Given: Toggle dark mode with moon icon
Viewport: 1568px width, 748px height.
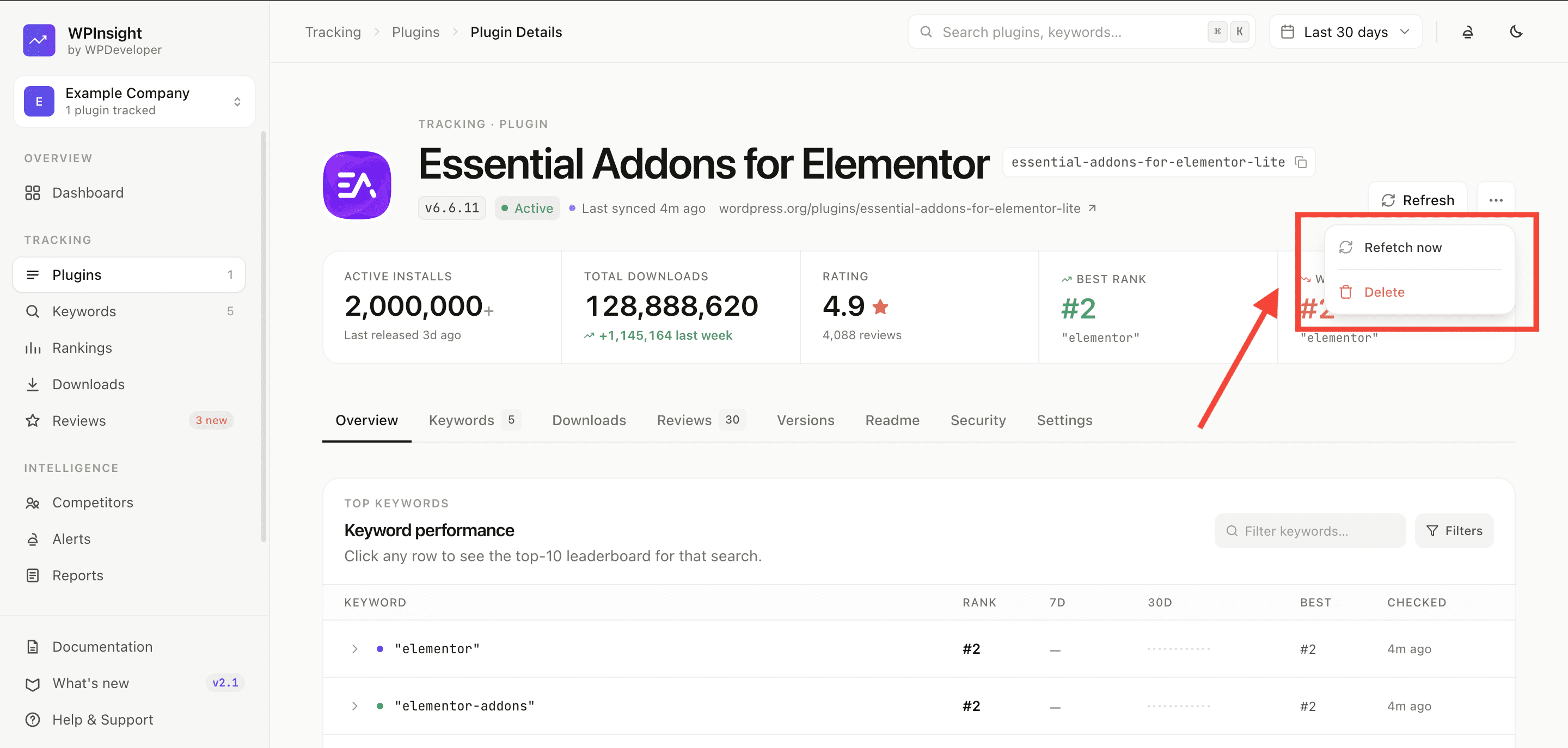Looking at the screenshot, I should point(1516,32).
